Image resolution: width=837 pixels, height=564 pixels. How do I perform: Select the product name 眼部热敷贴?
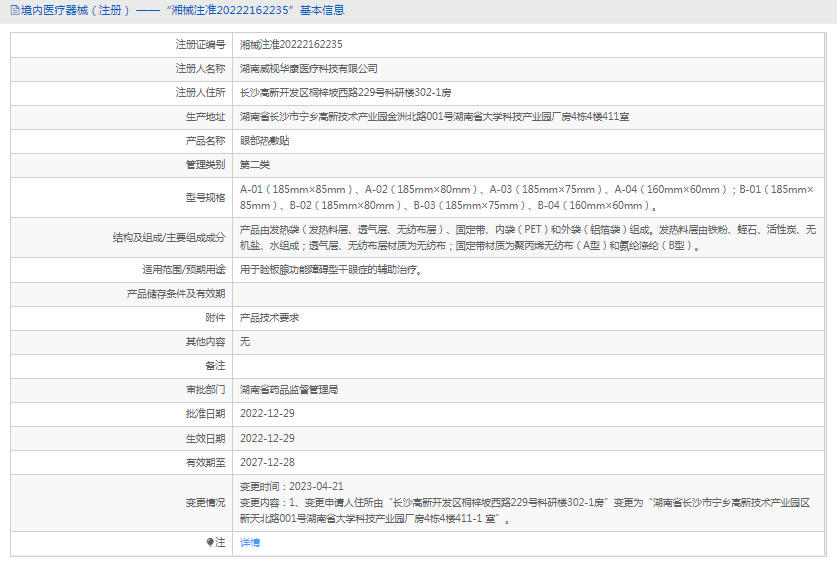(267, 140)
